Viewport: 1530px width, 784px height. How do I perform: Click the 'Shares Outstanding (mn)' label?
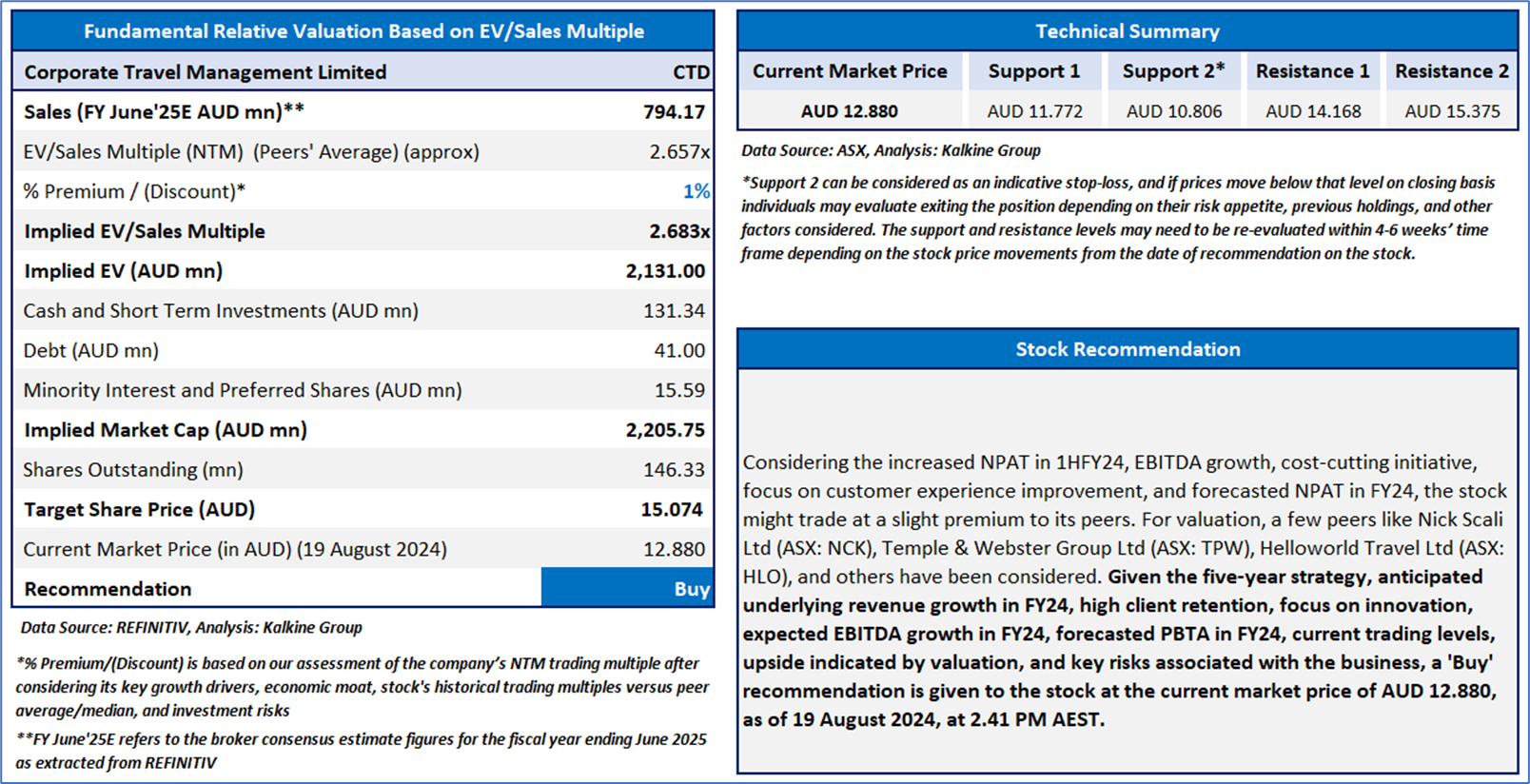(133, 470)
